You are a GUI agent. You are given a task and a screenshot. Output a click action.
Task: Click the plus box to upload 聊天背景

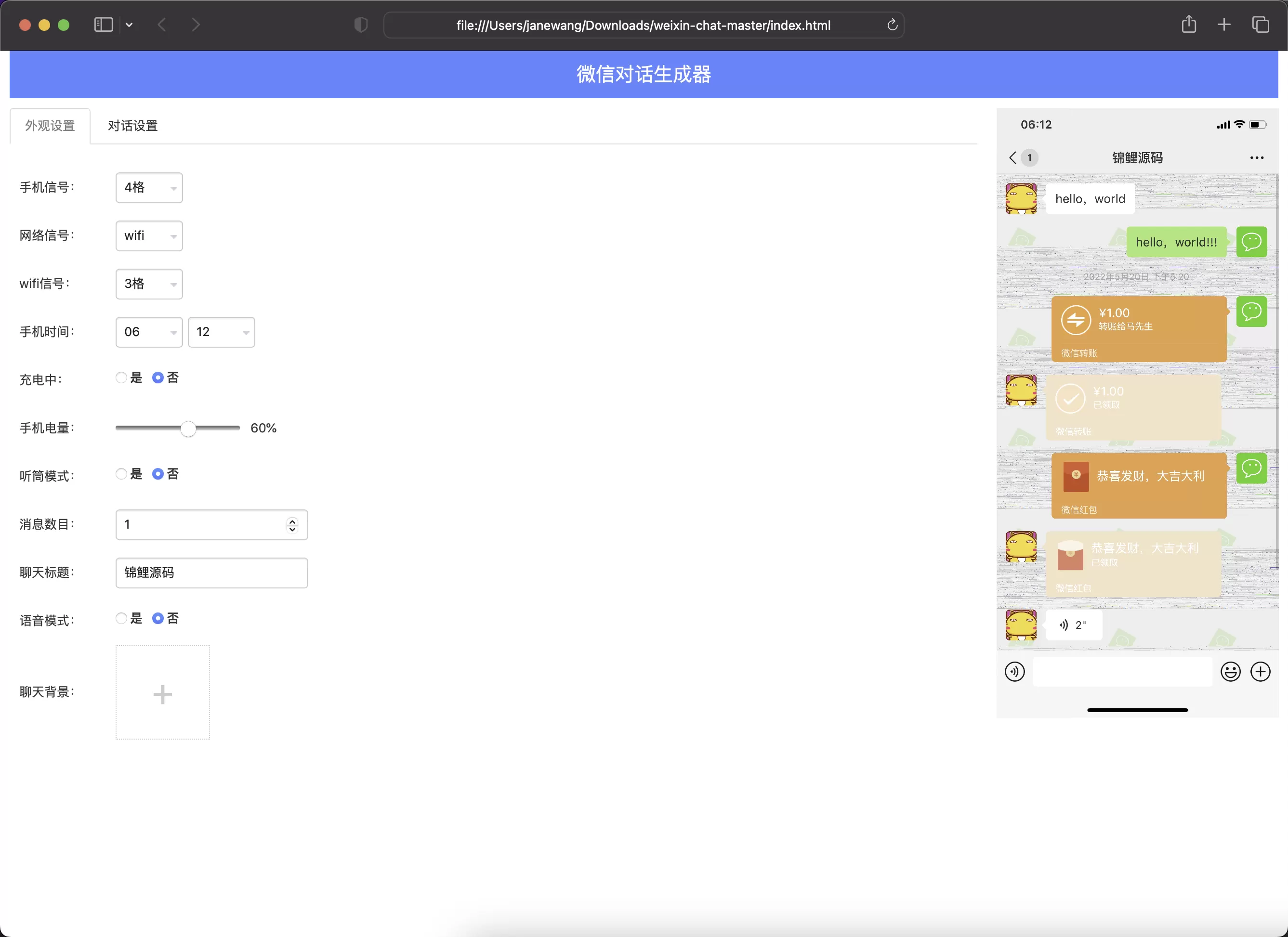click(162, 692)
